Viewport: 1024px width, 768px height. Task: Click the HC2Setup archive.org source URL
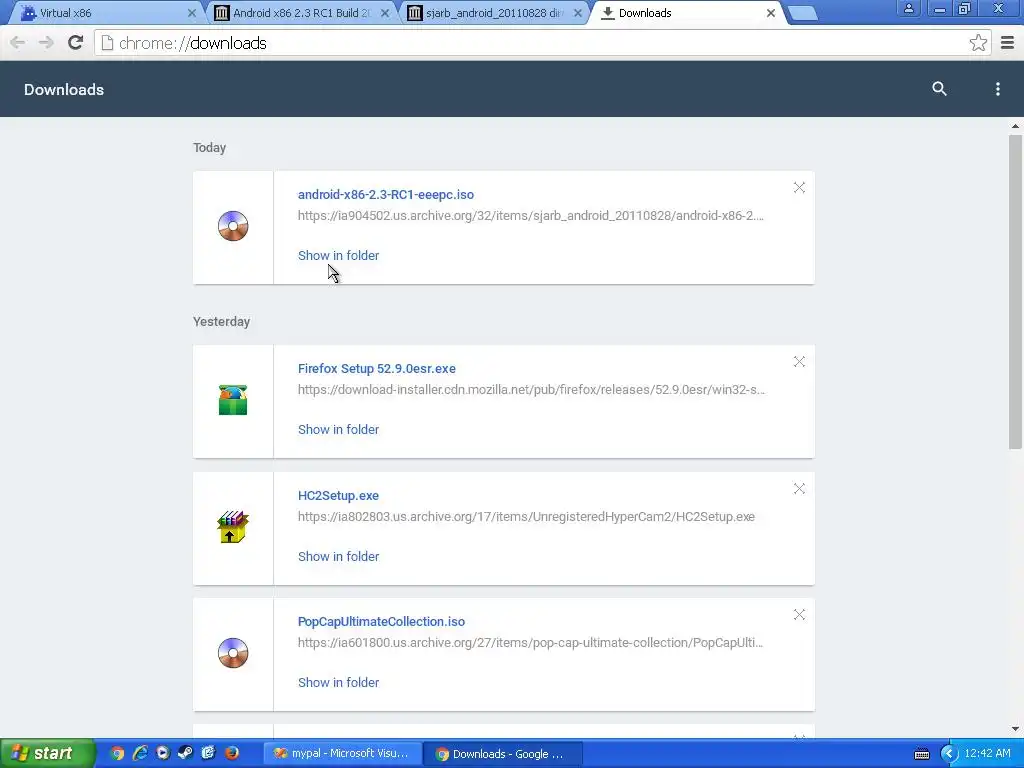[526, 517]
